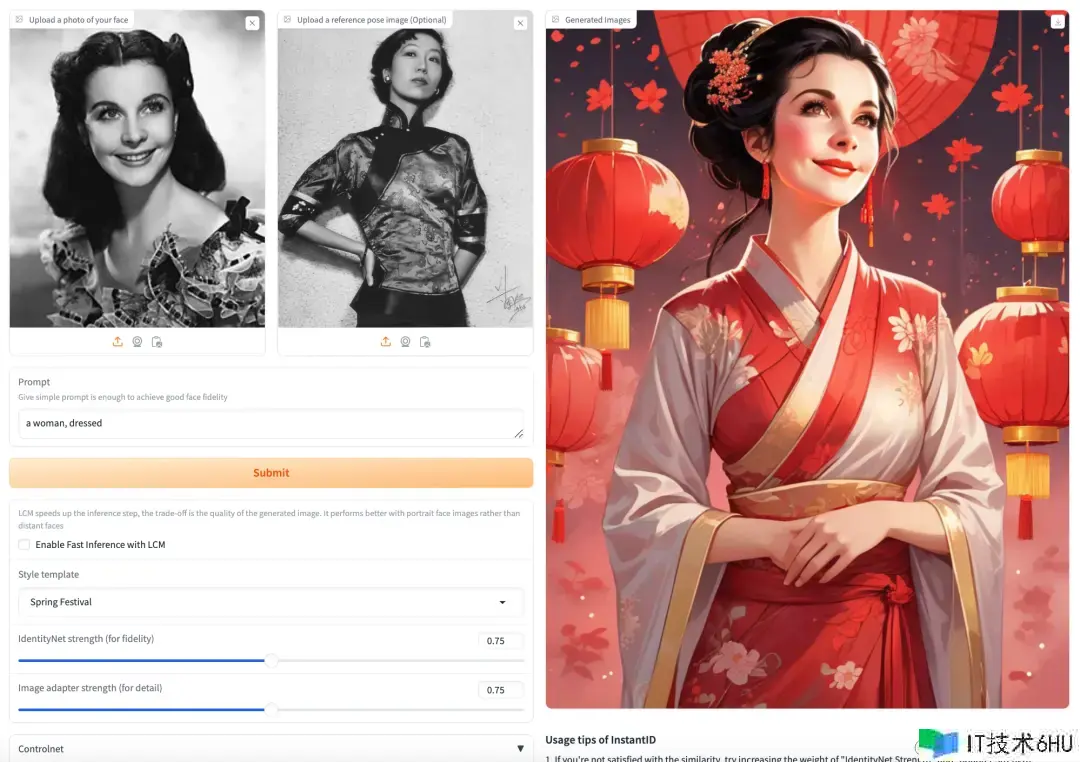
Task: Click the Image adapter strength value box
Action: (501, 690)
